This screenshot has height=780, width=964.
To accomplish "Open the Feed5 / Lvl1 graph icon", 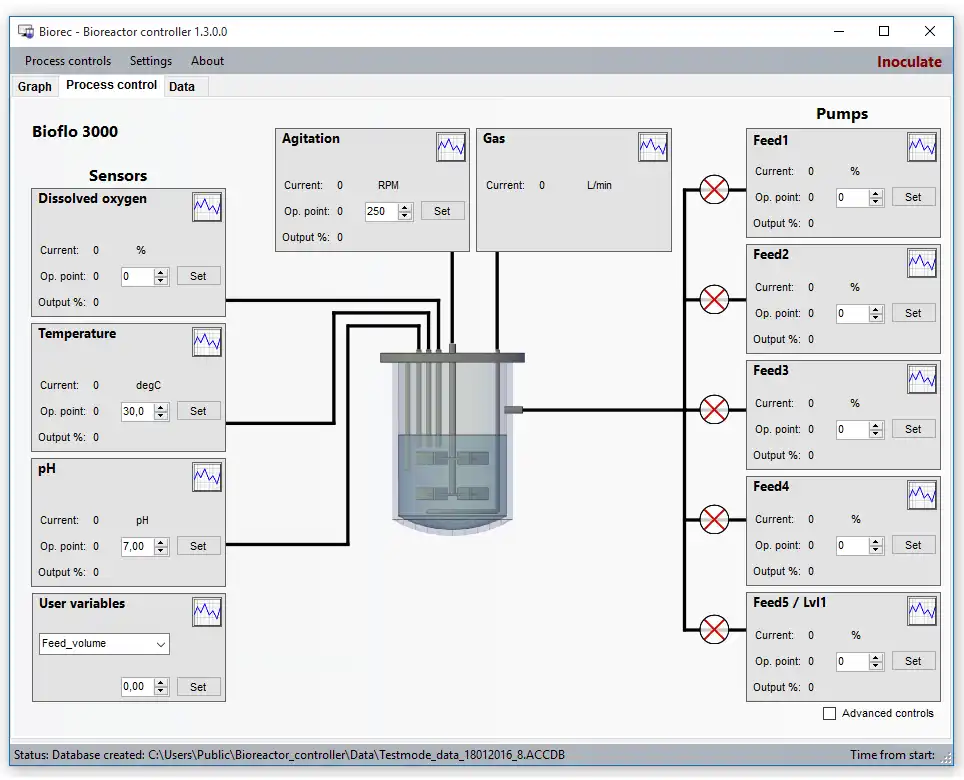I will click(x=922, y=610).
